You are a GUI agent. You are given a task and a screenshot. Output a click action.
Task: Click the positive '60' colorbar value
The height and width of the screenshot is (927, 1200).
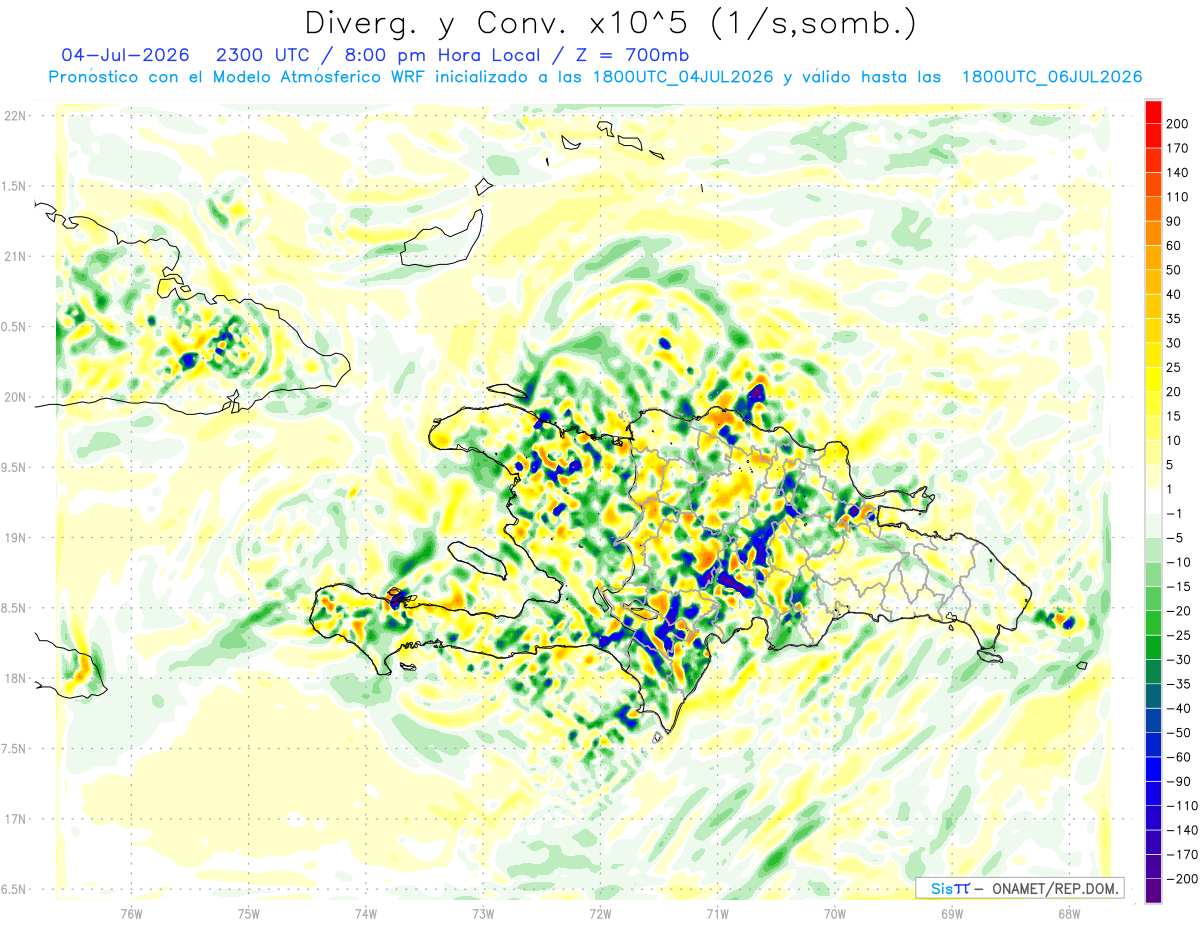coord(1174,246)
